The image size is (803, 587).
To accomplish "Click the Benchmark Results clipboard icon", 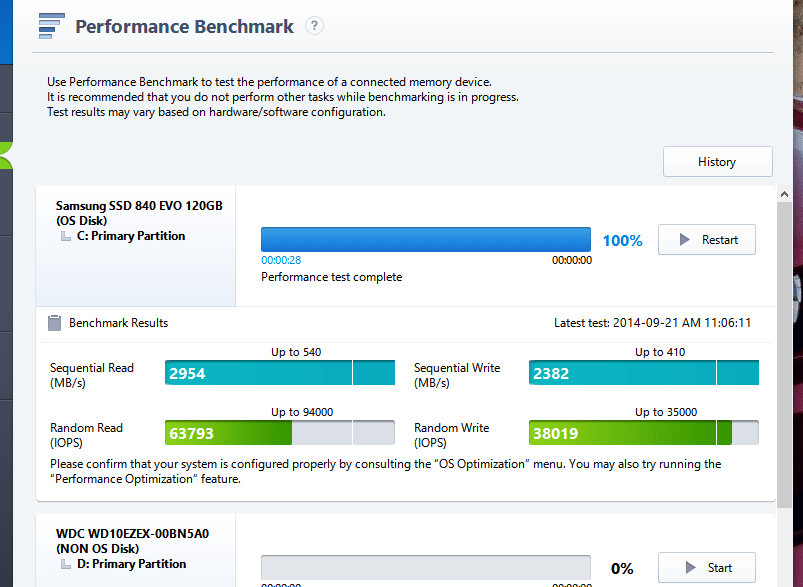I will (54, 323).
